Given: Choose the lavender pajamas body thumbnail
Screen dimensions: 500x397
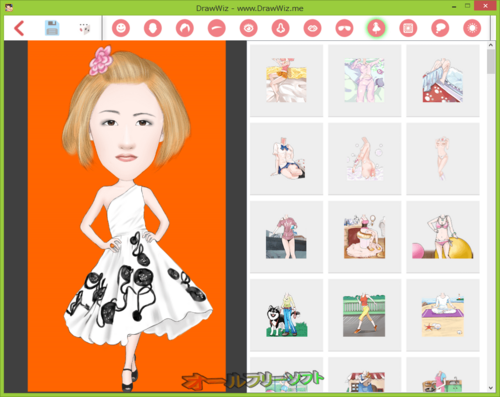Looking at the screenshot, I should [364, 80].
